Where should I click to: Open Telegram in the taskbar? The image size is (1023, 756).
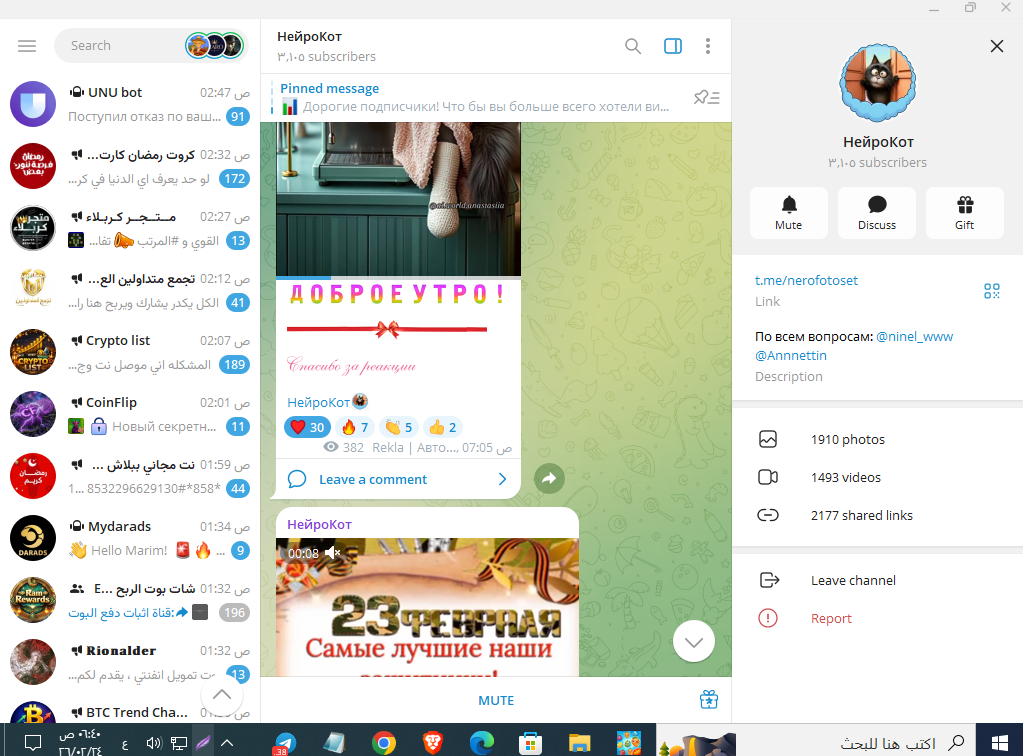285,743
